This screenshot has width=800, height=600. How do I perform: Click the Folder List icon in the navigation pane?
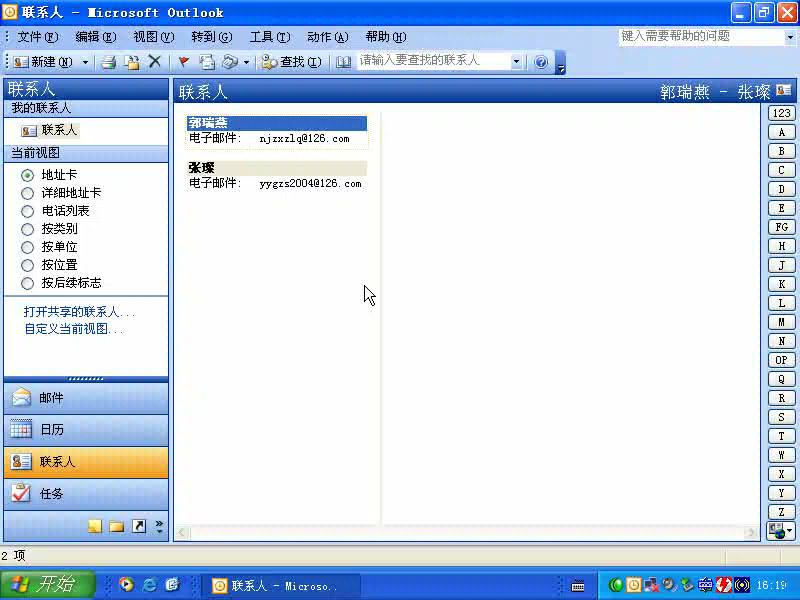coord(117,526)
